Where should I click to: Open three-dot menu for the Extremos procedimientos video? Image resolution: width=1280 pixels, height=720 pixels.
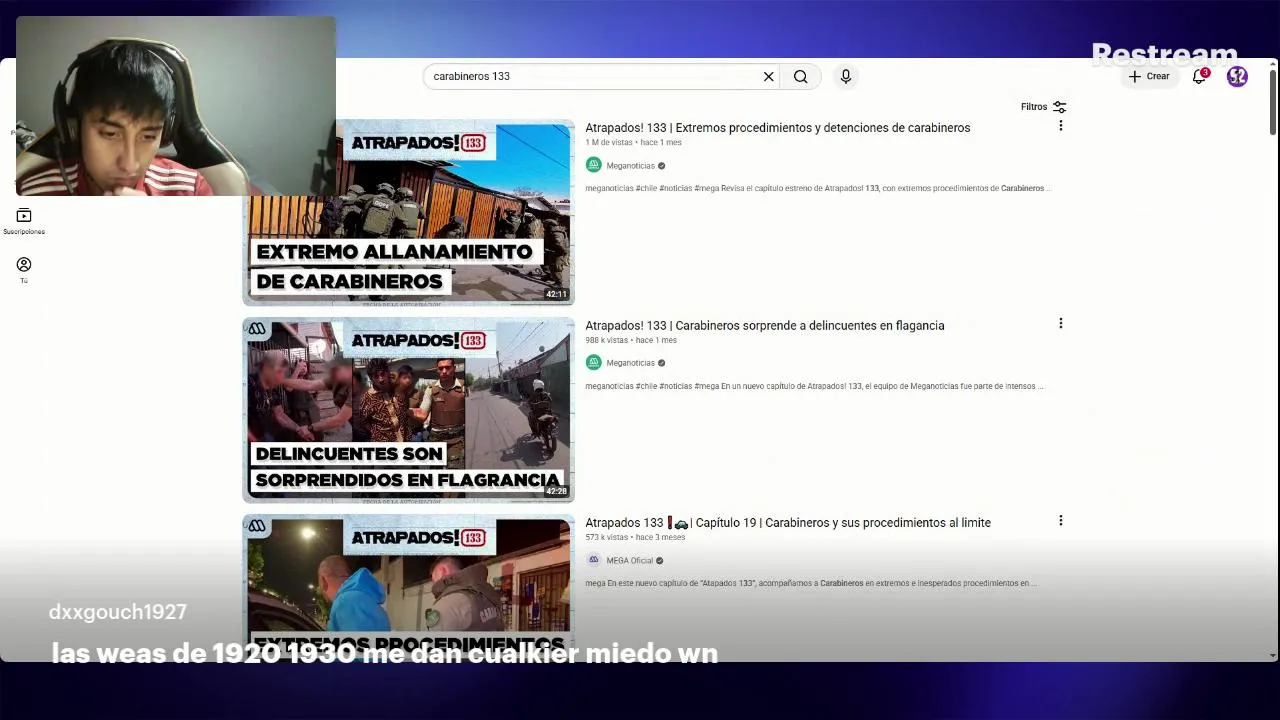click(1060, 126)
